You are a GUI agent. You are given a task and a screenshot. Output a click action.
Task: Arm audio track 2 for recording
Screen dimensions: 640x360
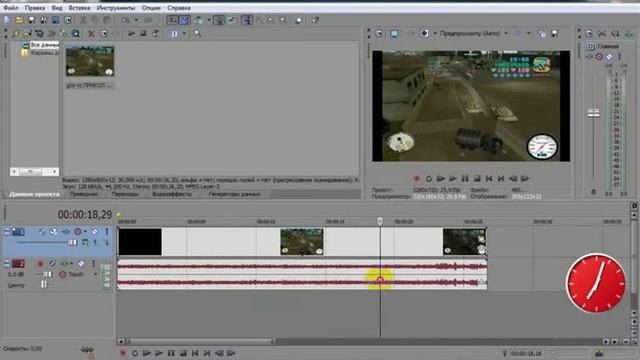[40, 264]
